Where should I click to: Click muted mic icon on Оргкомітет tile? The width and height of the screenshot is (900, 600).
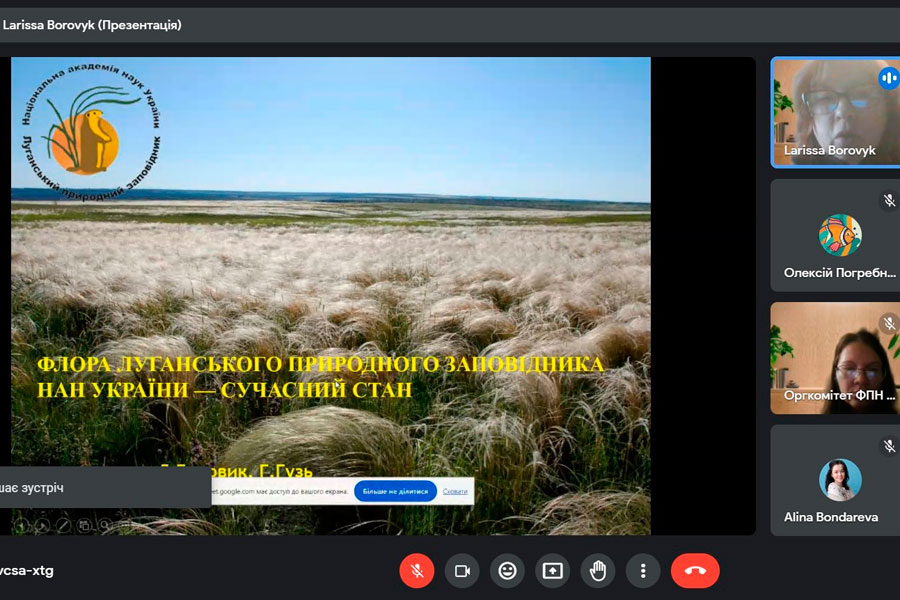point(889,323)
